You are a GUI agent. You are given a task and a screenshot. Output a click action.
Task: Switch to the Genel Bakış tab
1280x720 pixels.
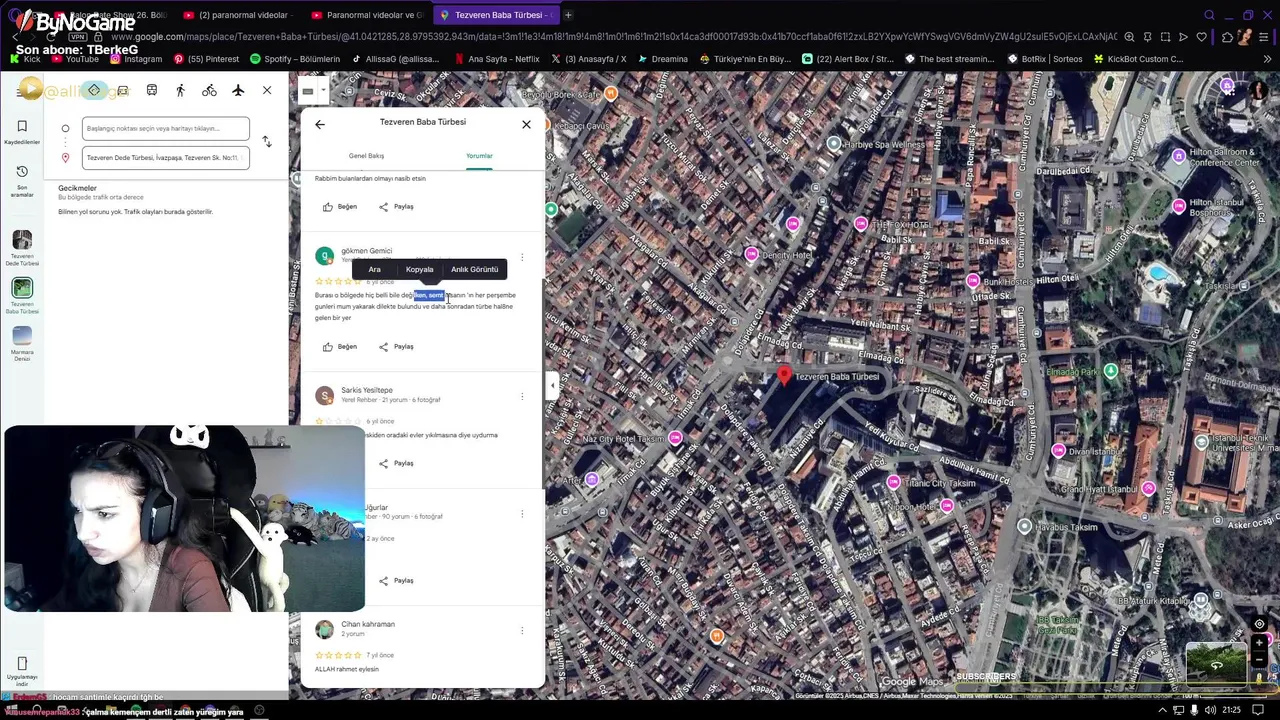tap(366, 156)
